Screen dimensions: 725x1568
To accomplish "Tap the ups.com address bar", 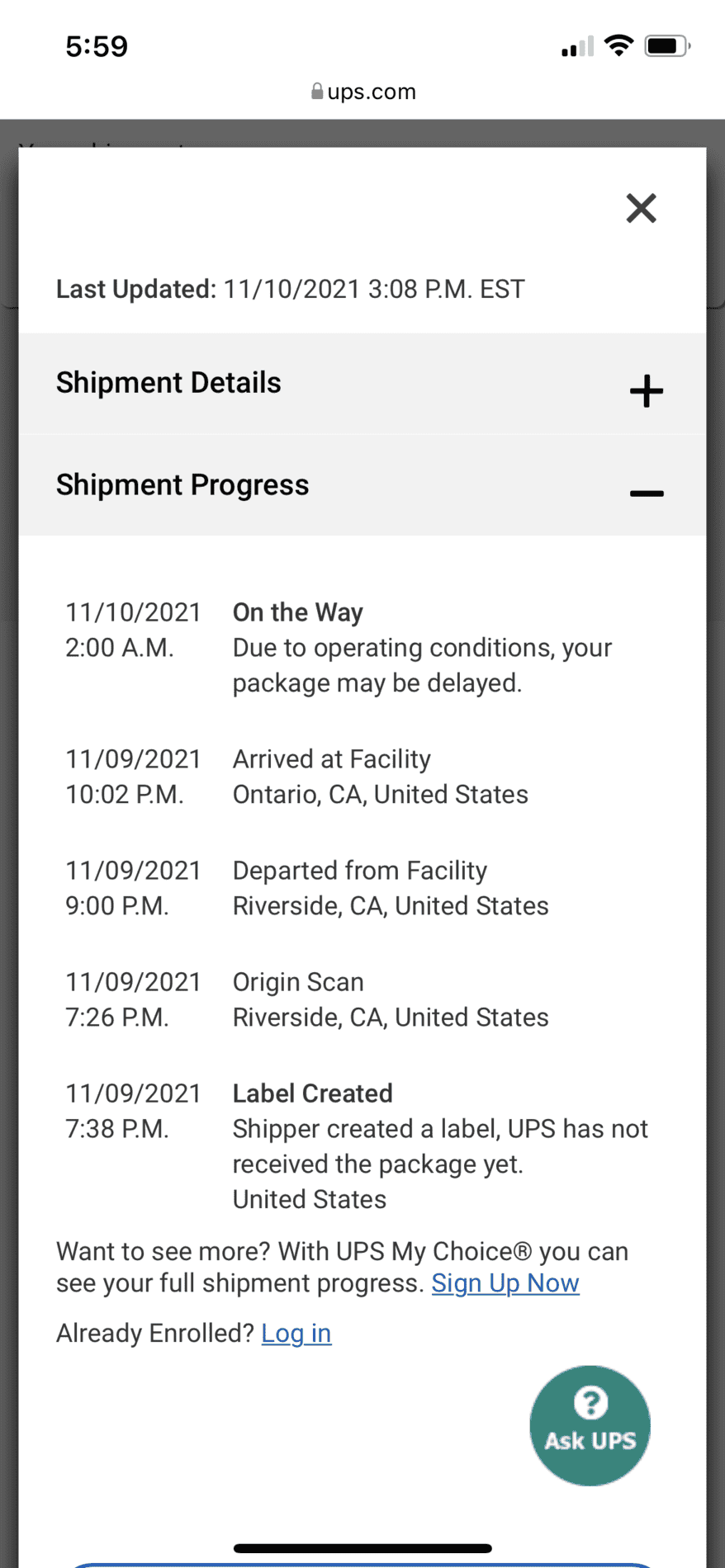I will (362, 91).
